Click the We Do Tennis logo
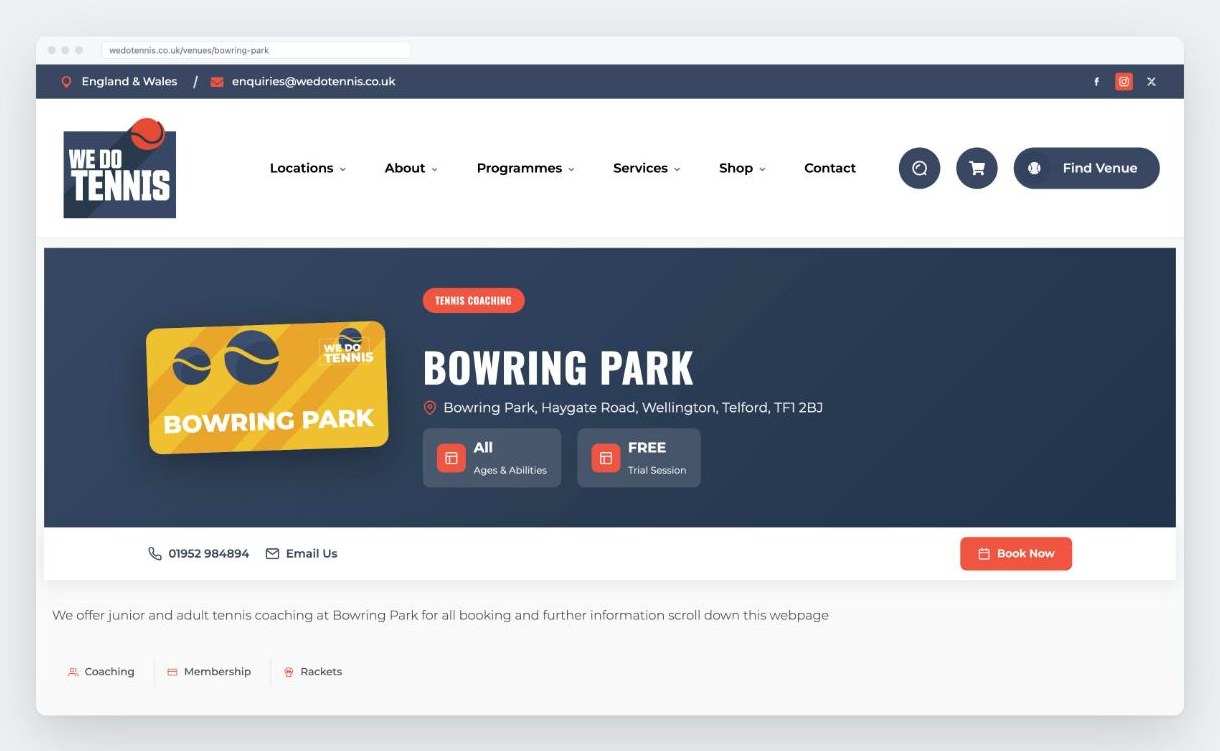The width and height of the screenshot is (1220, 751). [120, 168]
